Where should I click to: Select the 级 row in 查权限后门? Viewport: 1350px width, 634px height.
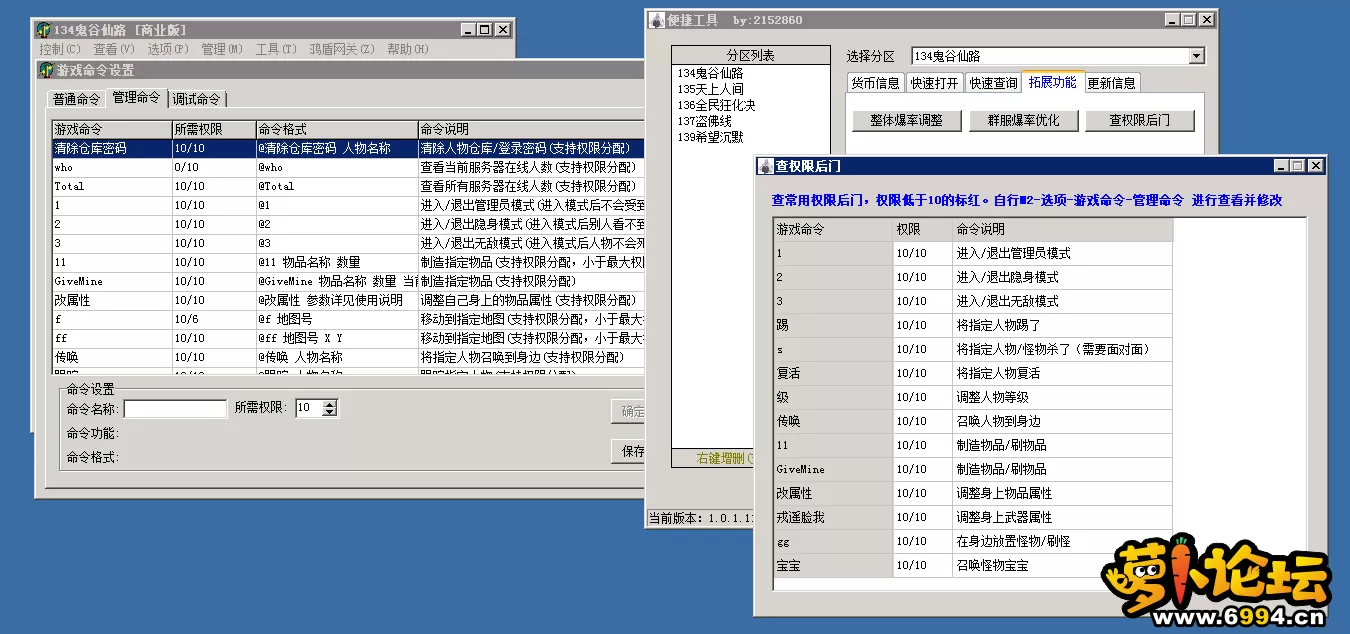972,397
